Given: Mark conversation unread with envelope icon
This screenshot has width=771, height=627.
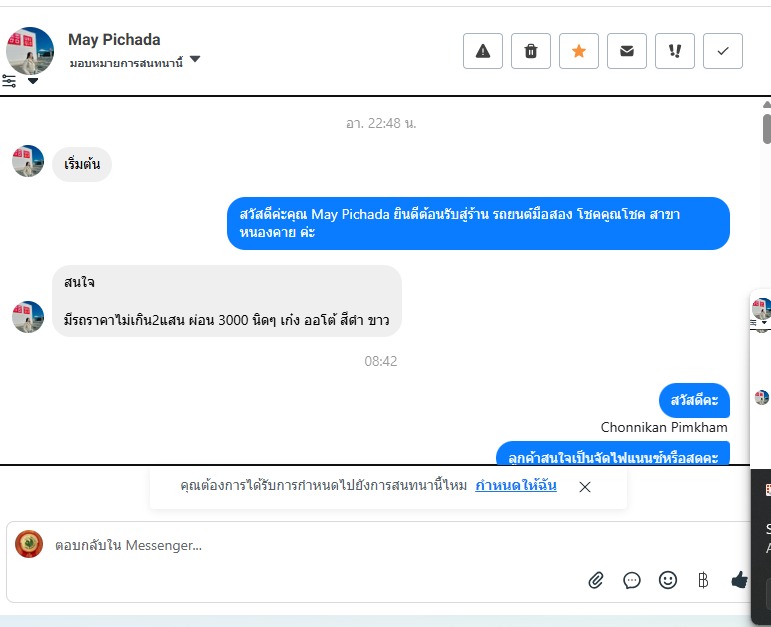Looking at the screenshot, I should [x=626, y=51].
